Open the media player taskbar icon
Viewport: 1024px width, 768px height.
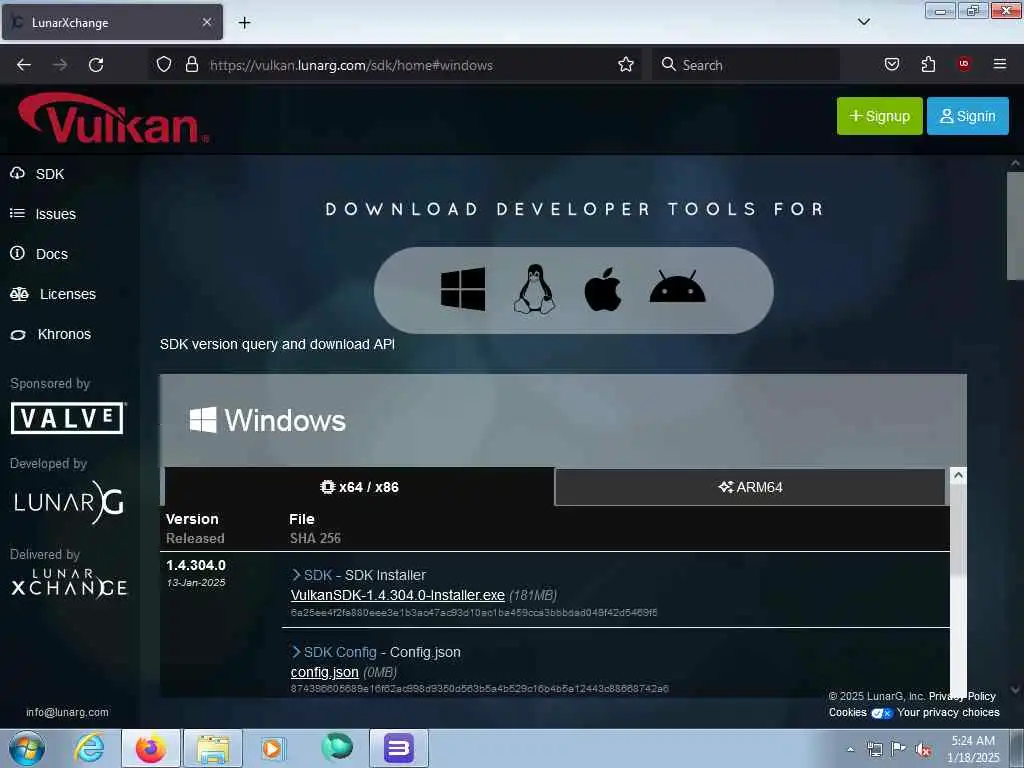pyautogui.click(x=272, y=748)
